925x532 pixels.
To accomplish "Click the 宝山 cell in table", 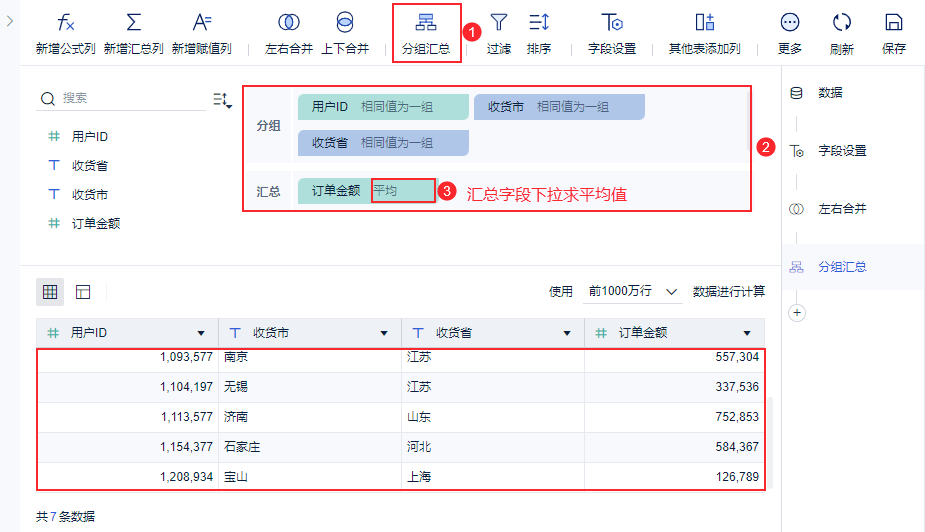I will [x=310, y=477].
